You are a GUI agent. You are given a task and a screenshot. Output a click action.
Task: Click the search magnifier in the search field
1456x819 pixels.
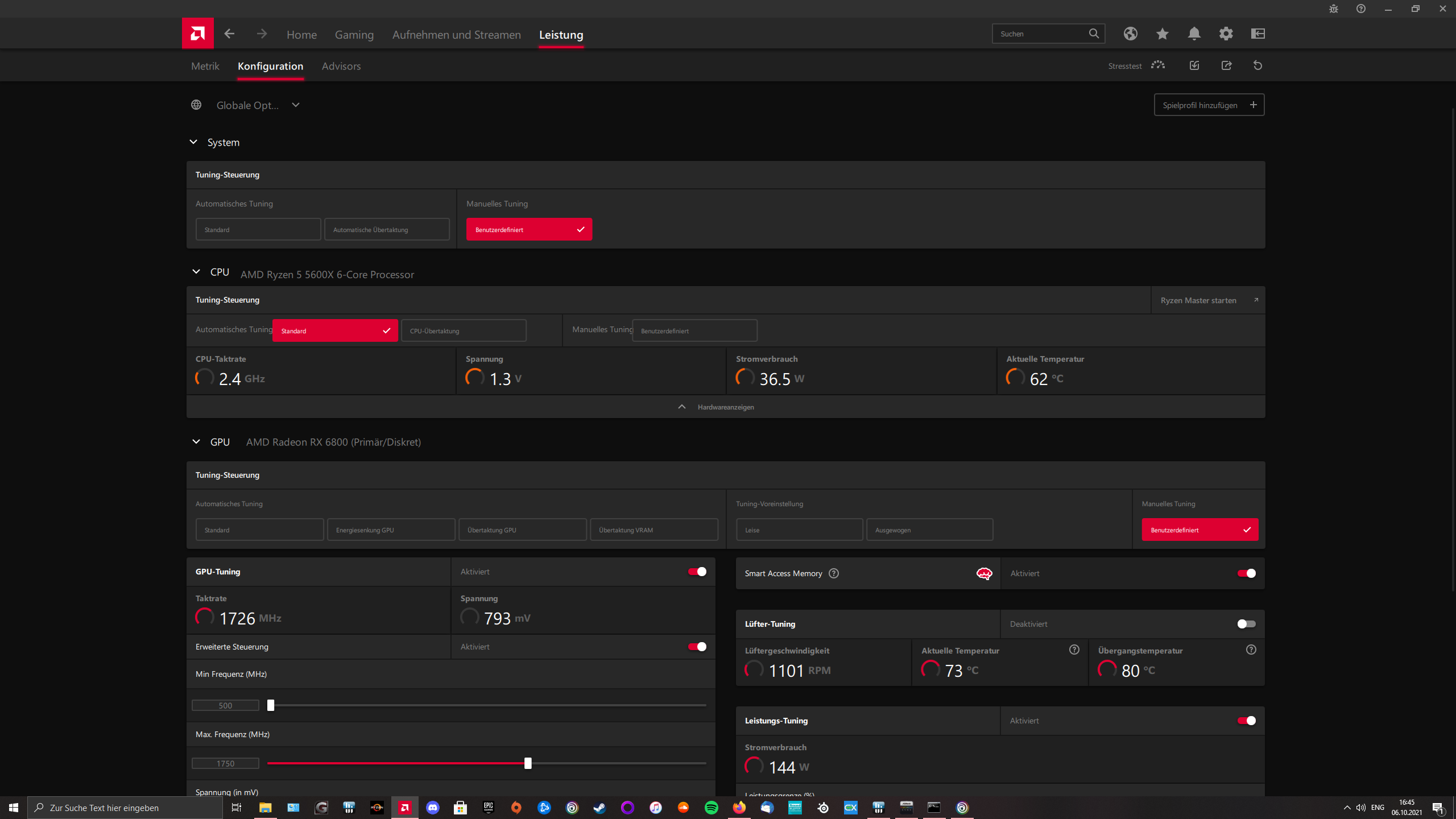pos(1094,34)
